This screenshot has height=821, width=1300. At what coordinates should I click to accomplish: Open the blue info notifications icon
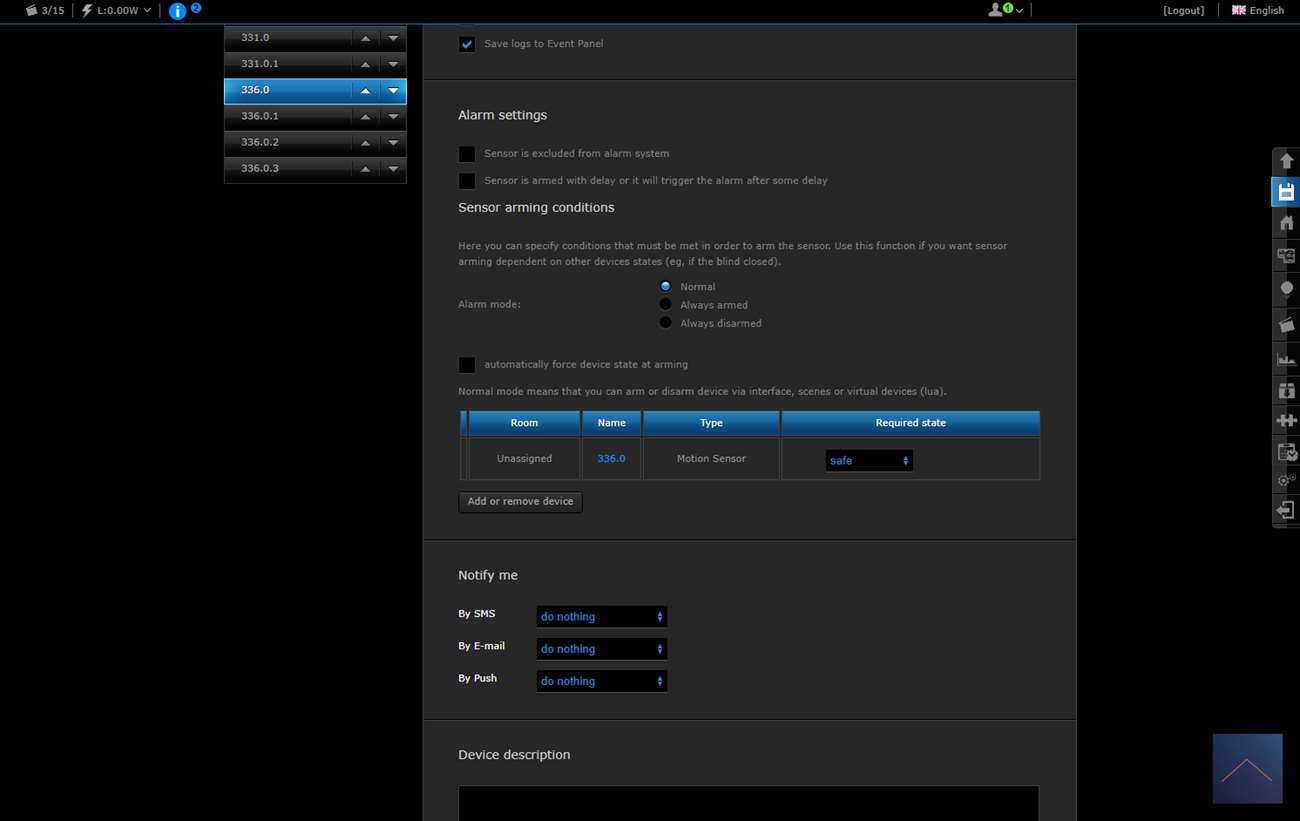[178, 11]
